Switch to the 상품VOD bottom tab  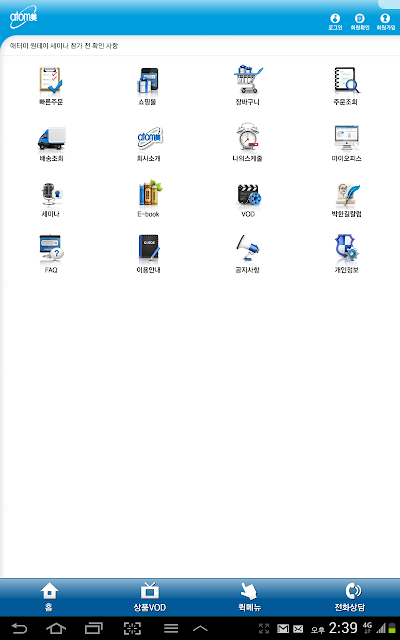coord(149,597)
